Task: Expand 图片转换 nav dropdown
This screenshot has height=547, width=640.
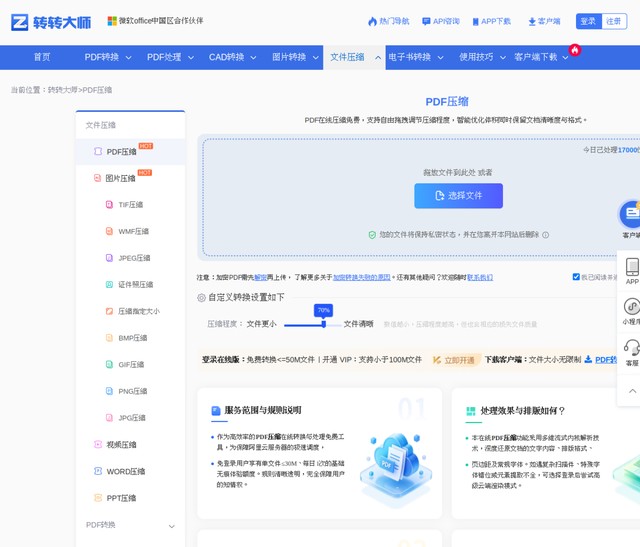Action: pos(316,58)
